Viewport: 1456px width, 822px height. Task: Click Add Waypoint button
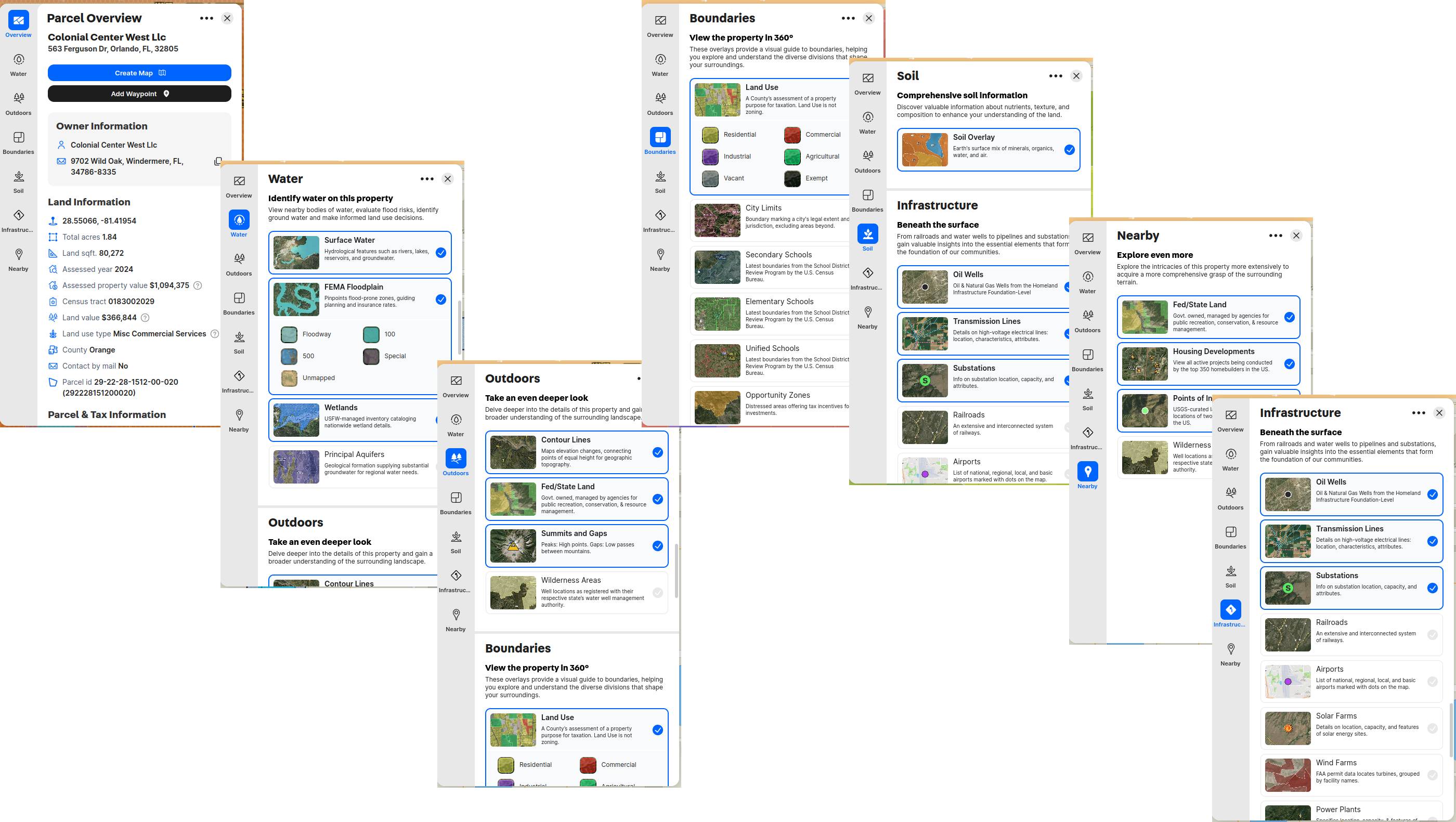click(139, 94)
